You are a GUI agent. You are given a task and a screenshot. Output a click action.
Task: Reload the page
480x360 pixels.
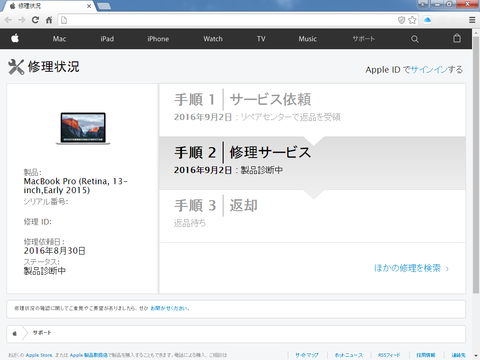click(35, 20)
